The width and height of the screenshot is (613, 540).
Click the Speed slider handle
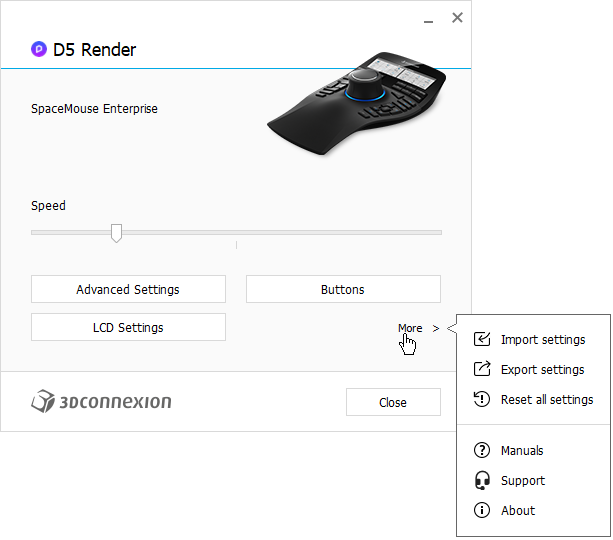pyautogui.click(x=116, y=233)
